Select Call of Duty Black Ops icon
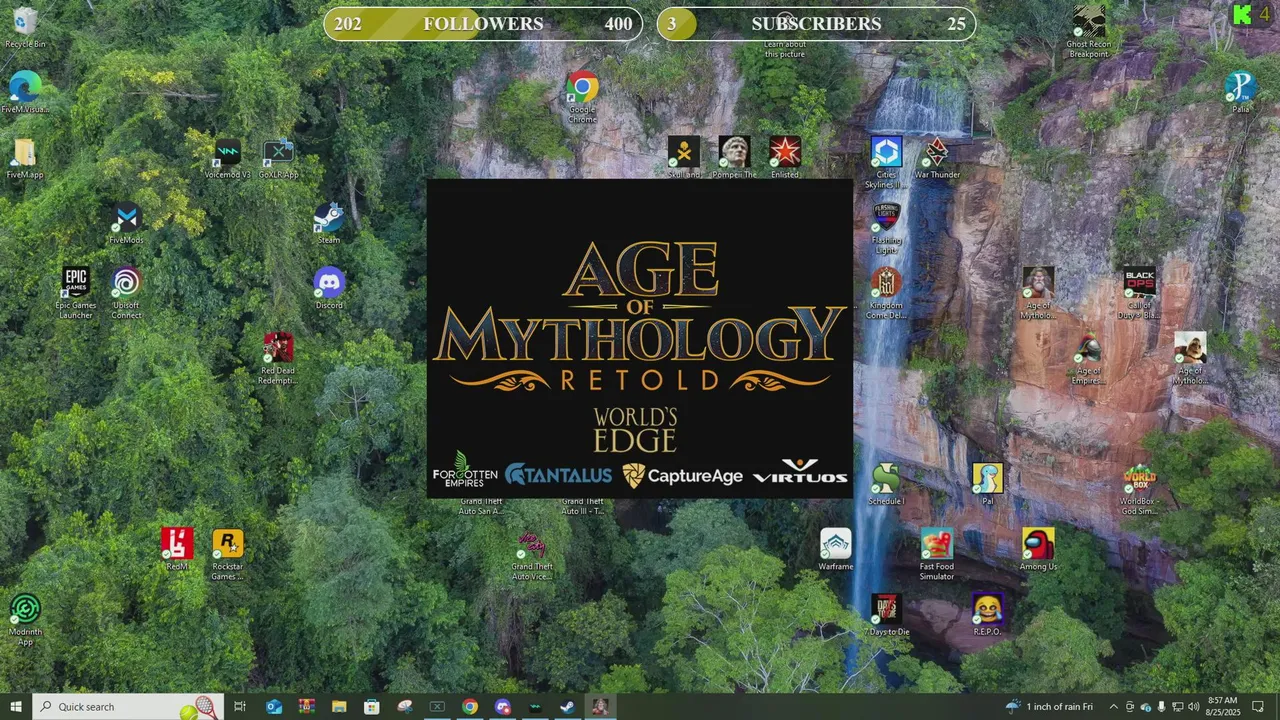This screenshot has height=720, width=1280. pyautogui.click(x=1139, y=293)
